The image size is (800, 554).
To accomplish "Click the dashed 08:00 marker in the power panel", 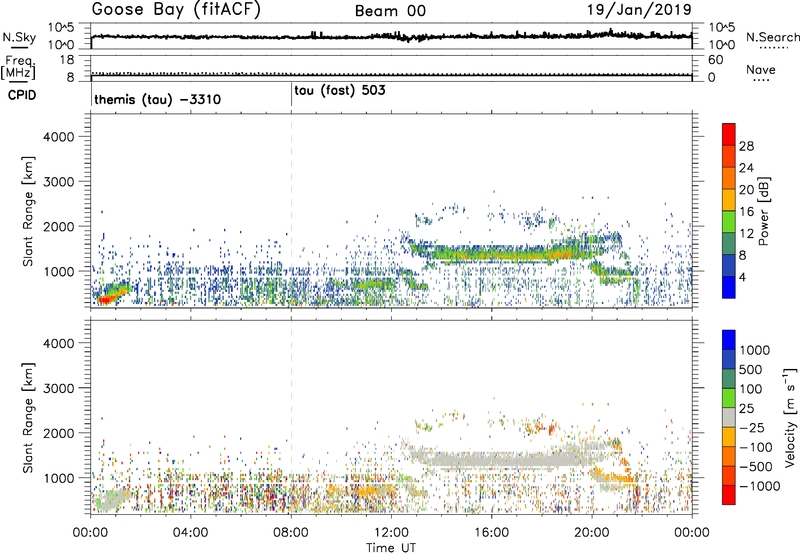I will click(291, 210).
